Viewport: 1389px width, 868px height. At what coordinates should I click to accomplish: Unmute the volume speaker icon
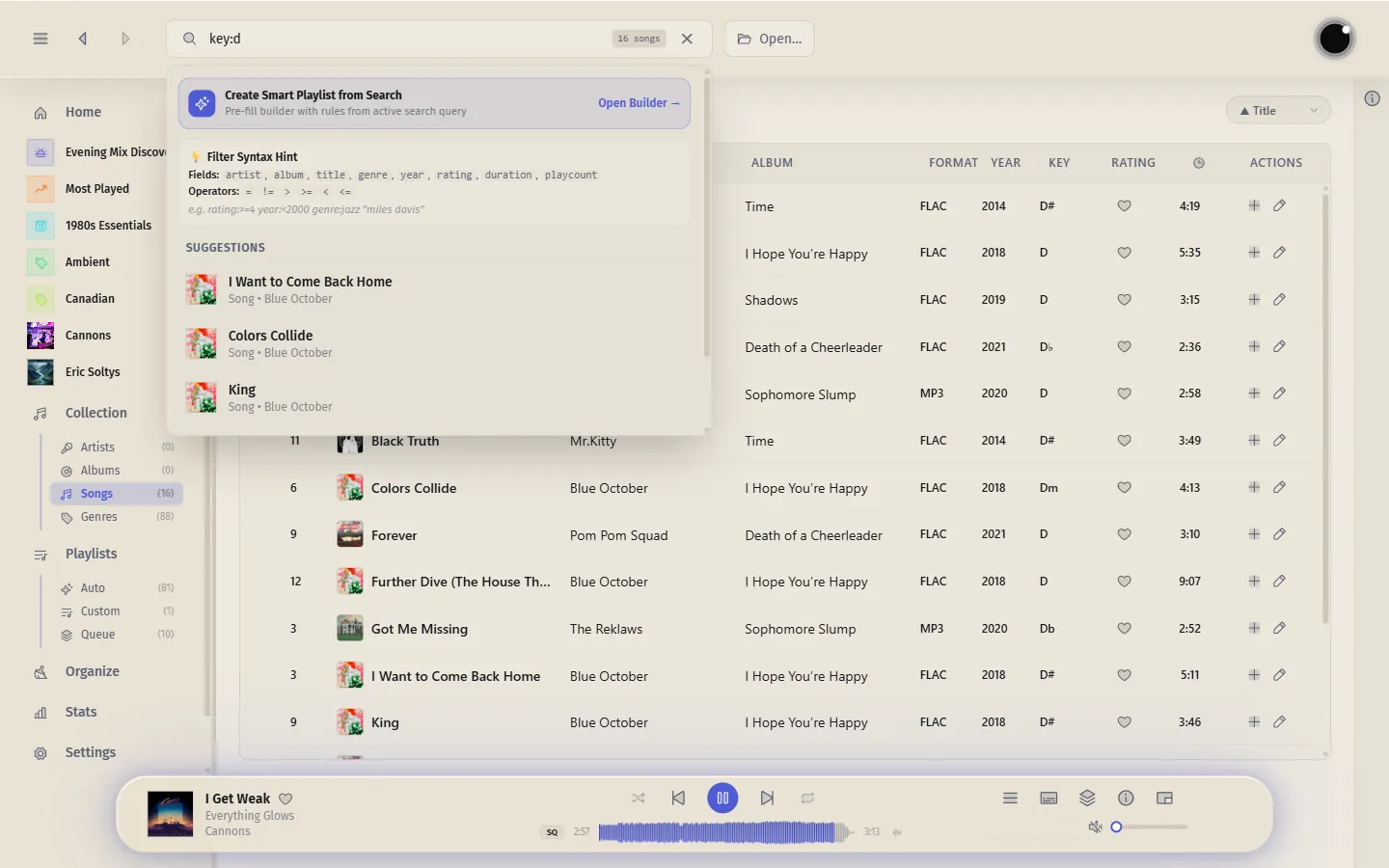[1095, 827]
